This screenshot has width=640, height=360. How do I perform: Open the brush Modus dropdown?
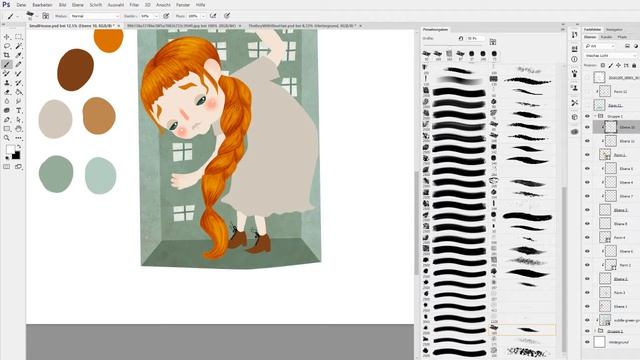(x=95, y=16)
